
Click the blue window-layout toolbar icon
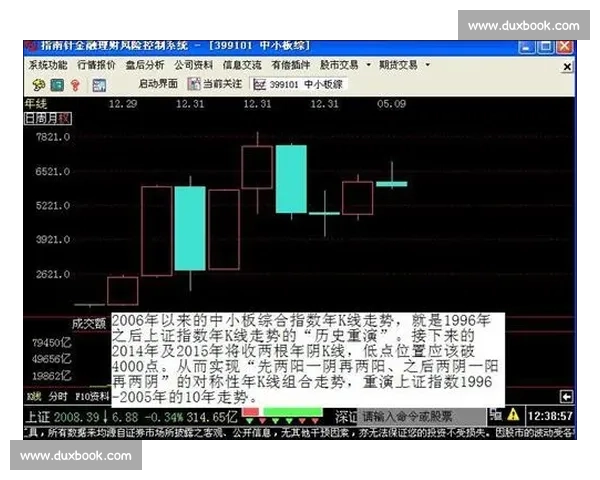tap(99, 85)
